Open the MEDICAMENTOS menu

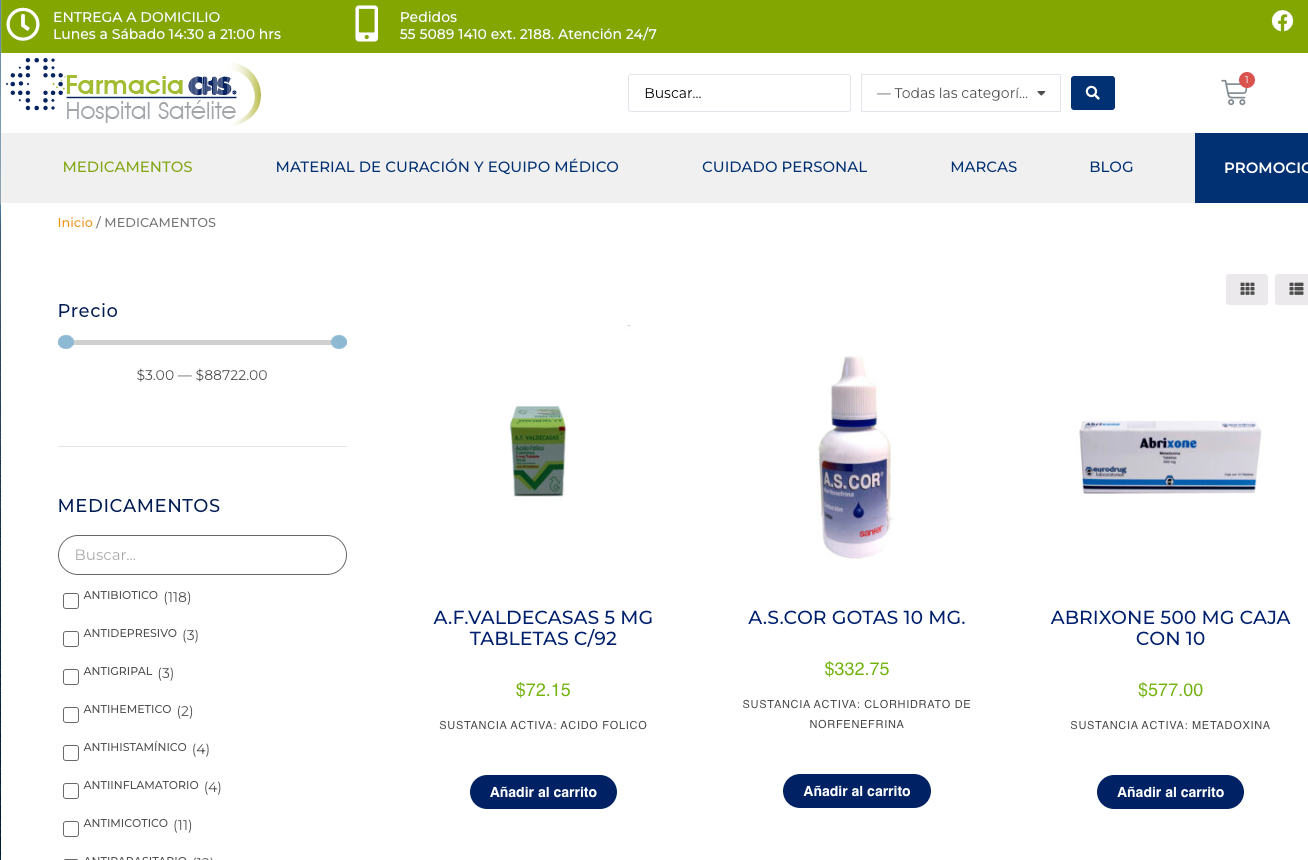pyautogui.click(x=127, y=167)
